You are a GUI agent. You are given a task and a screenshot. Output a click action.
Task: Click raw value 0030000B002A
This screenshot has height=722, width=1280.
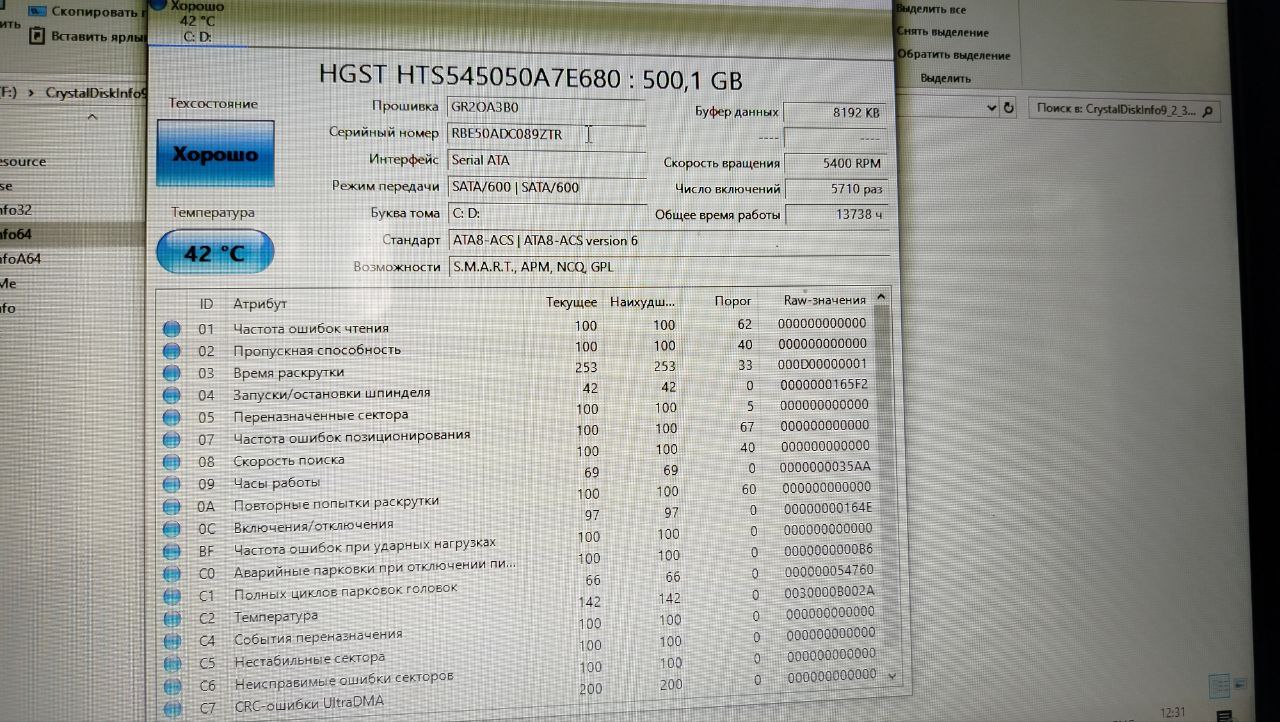[x=830, y=591]
